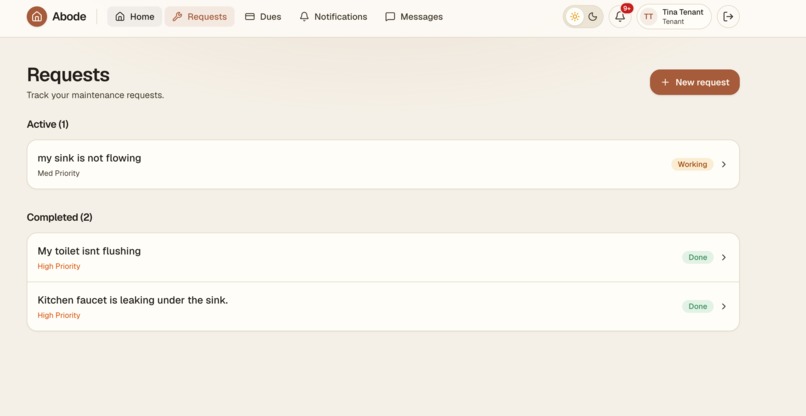Select the Requests tab
The height and width of the screenshot is (416, 806).
(x=199, y=16)
